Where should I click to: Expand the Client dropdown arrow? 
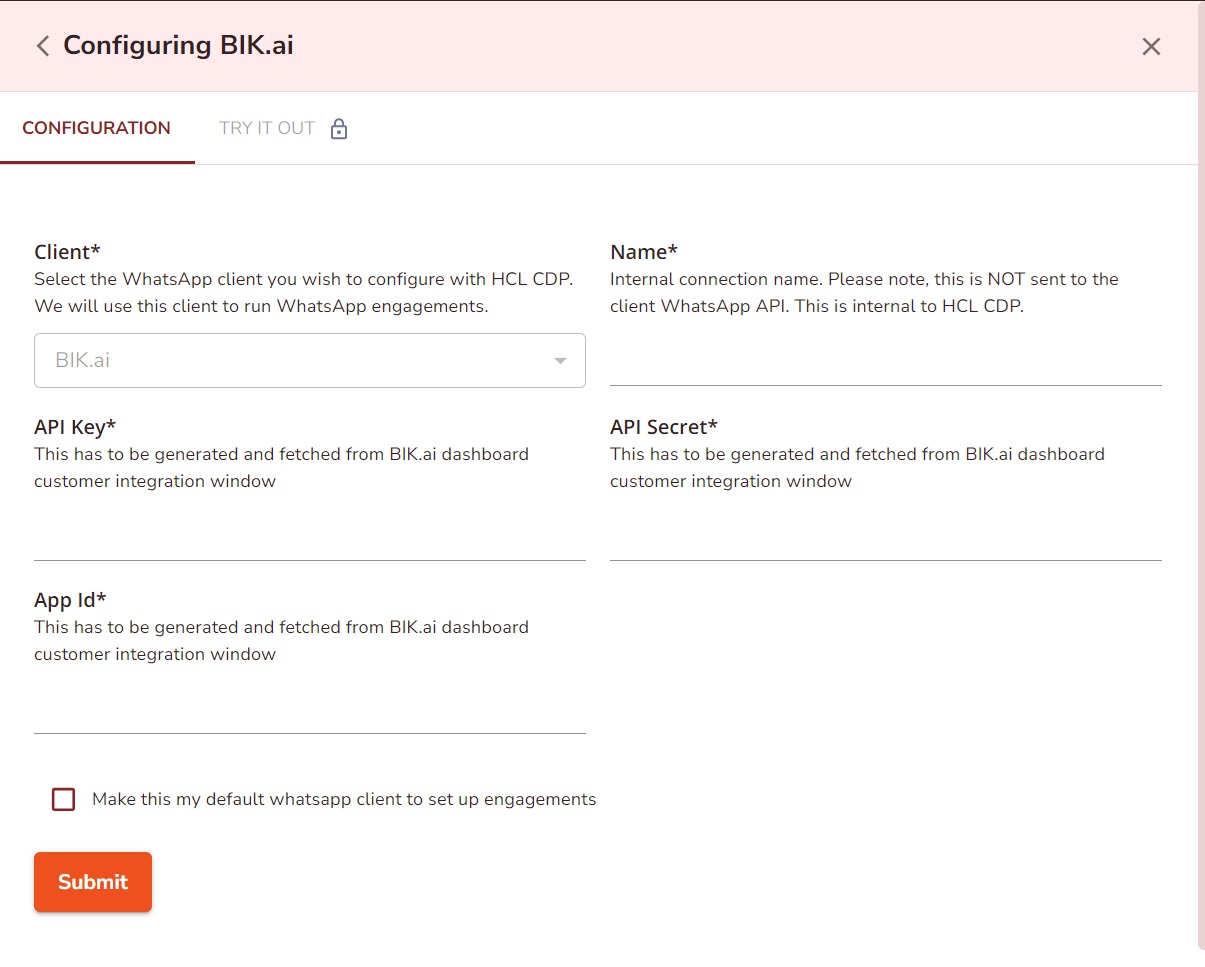point(561,361)
